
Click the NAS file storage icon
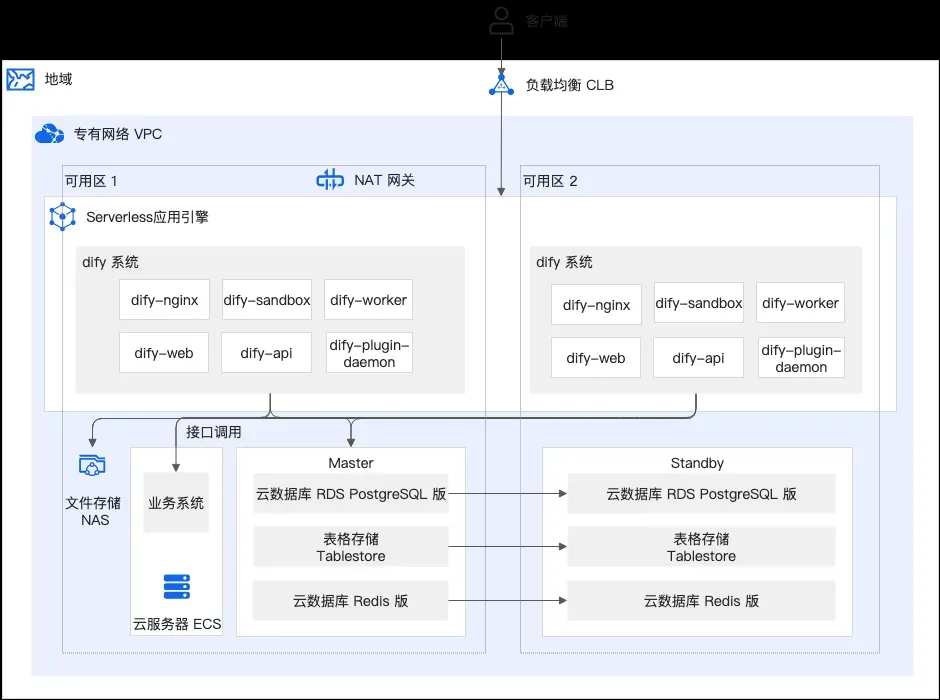pos(92,465)
